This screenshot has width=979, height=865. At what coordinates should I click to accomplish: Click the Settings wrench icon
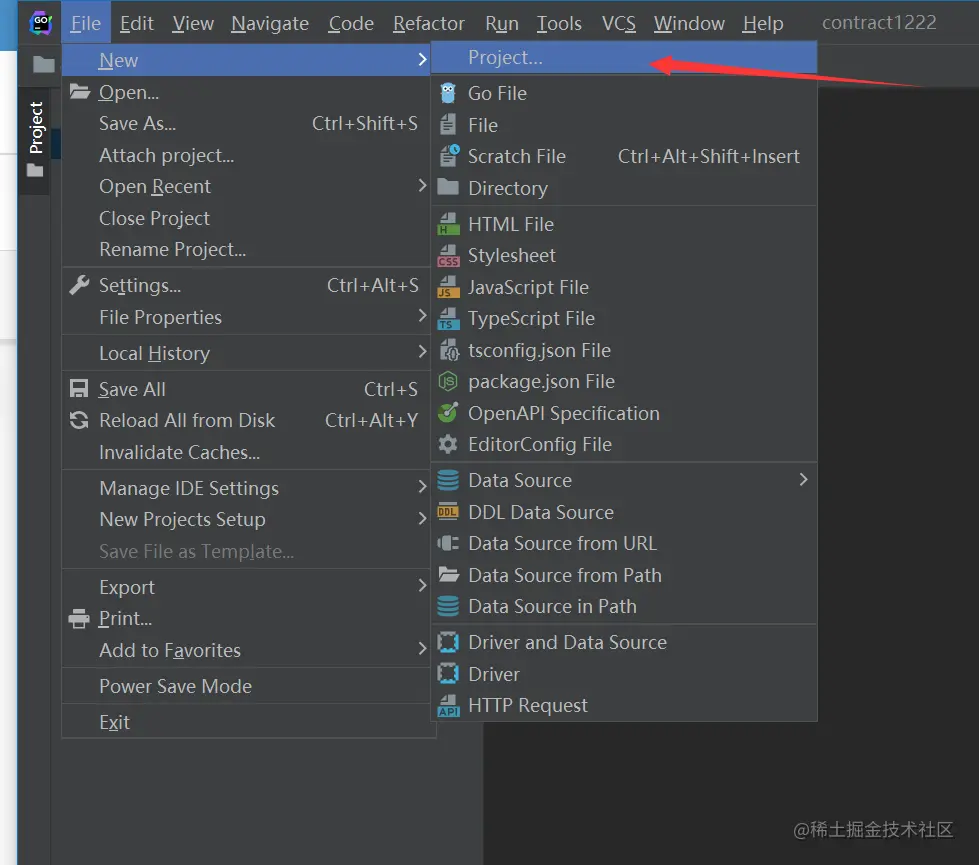[x=79, y=285]
